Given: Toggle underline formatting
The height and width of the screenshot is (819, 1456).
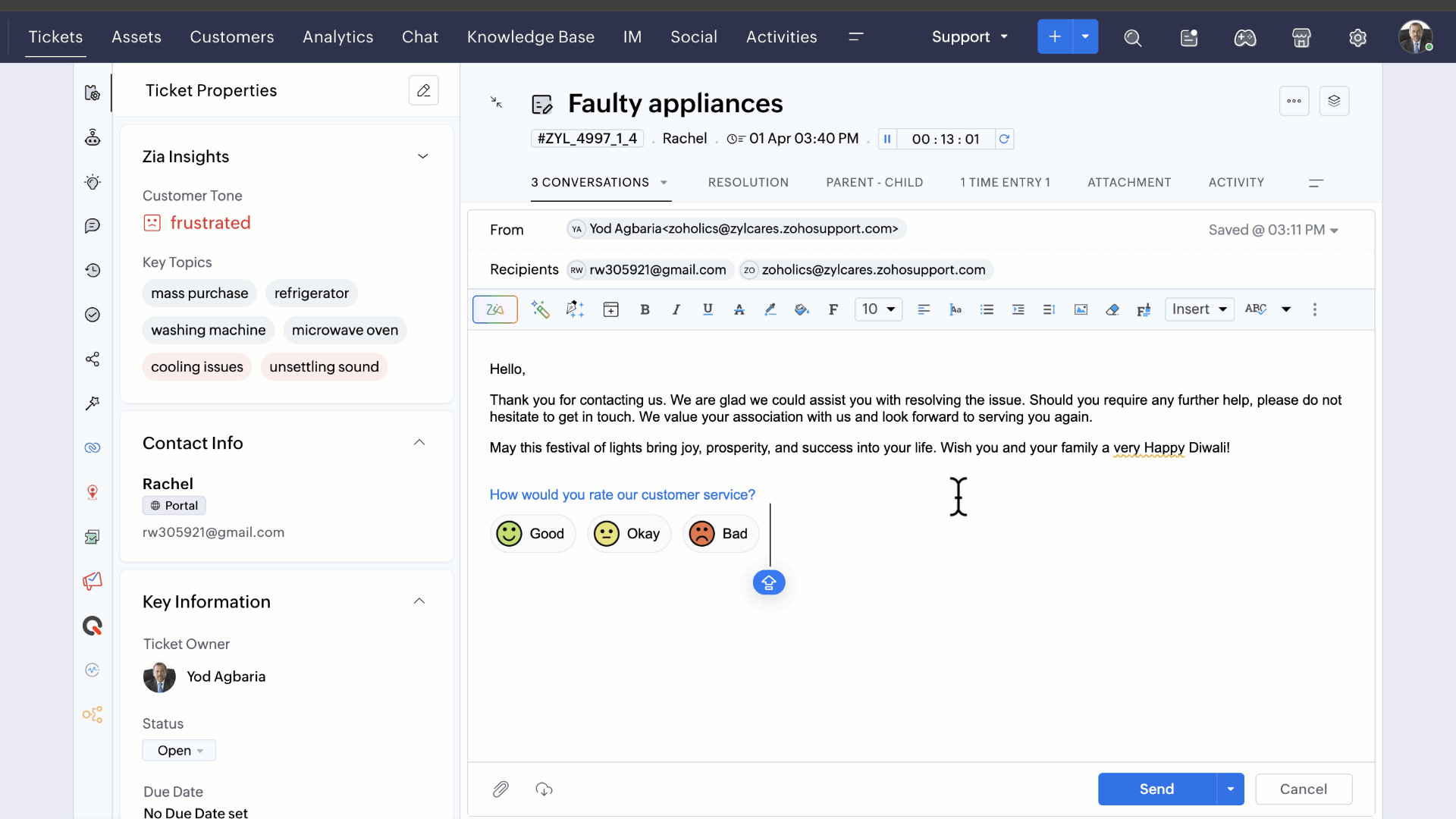Looking at the screenshot, I should pos(708,309).
